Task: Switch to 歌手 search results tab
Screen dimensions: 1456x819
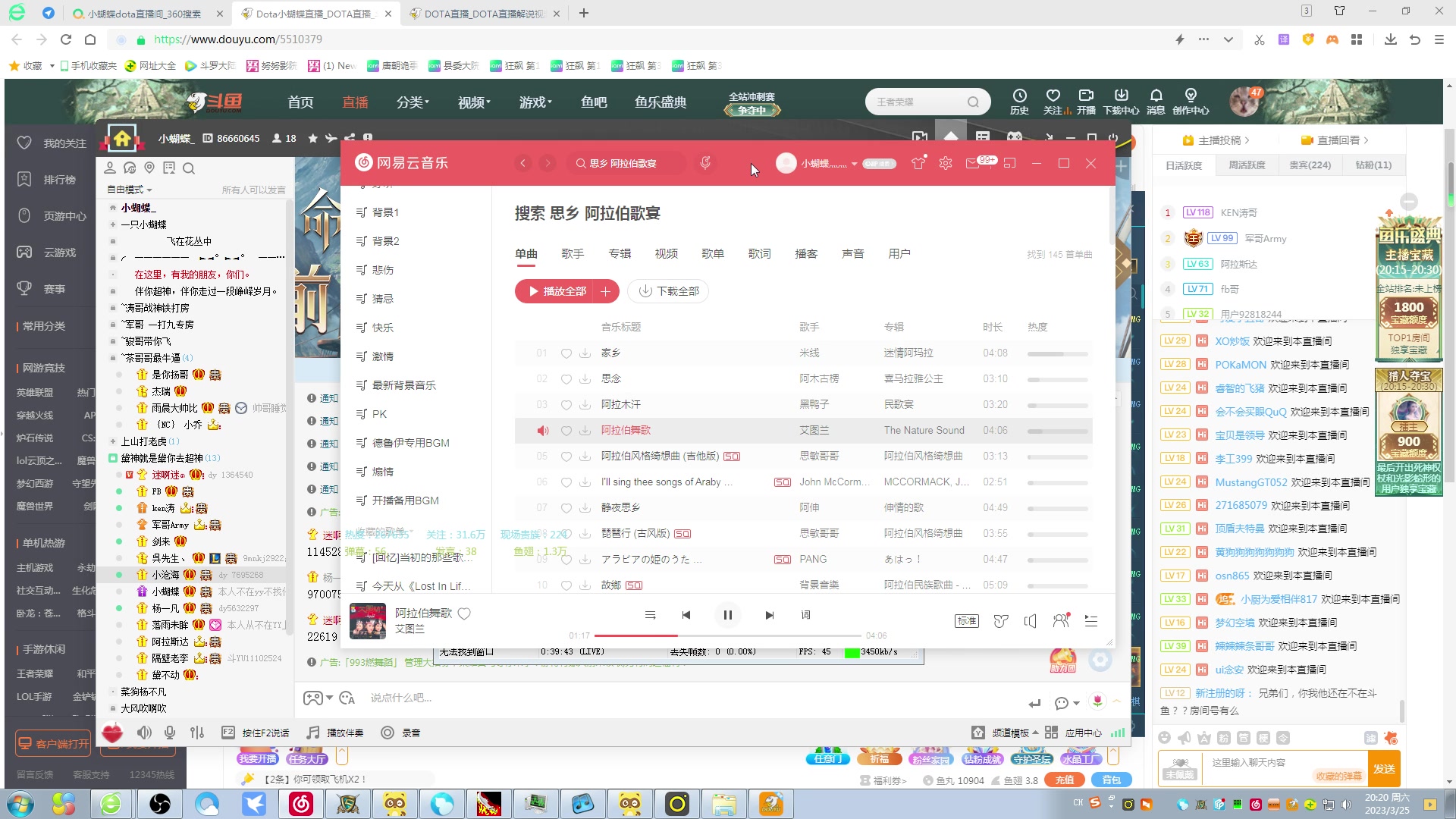Action: (573, 254)
